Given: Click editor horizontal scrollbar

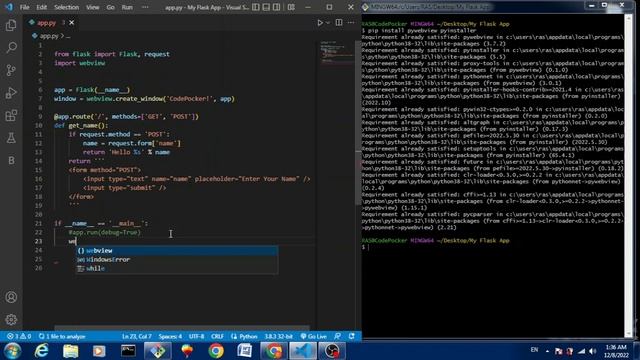Looking at the screenshot, I should (182, 328).
